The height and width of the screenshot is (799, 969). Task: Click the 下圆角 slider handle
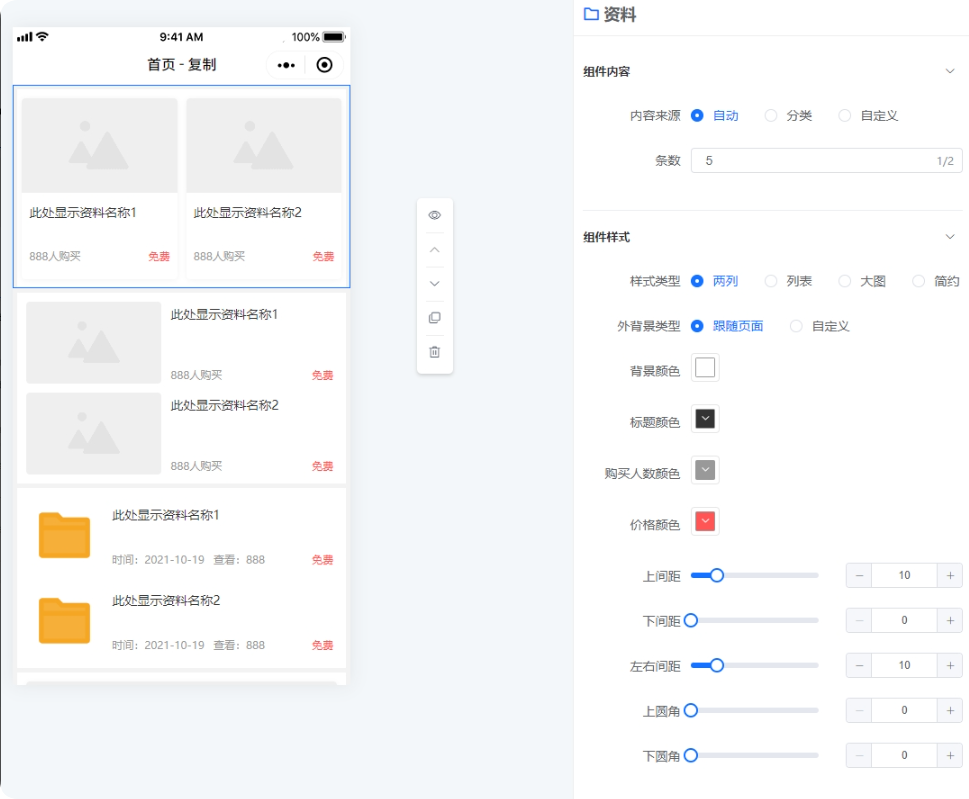tap(691, 755)
